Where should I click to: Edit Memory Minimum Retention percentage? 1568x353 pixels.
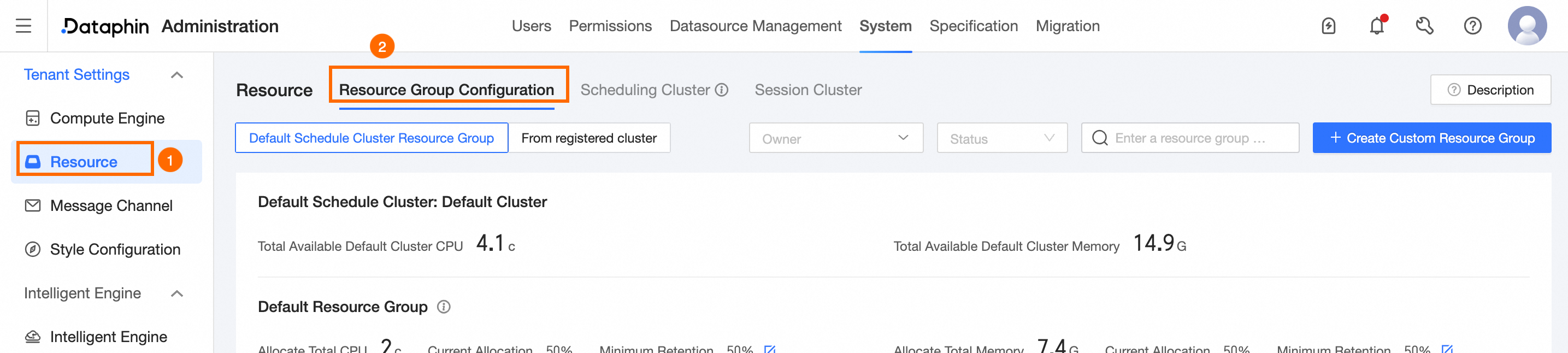(x=1447, y=349)
